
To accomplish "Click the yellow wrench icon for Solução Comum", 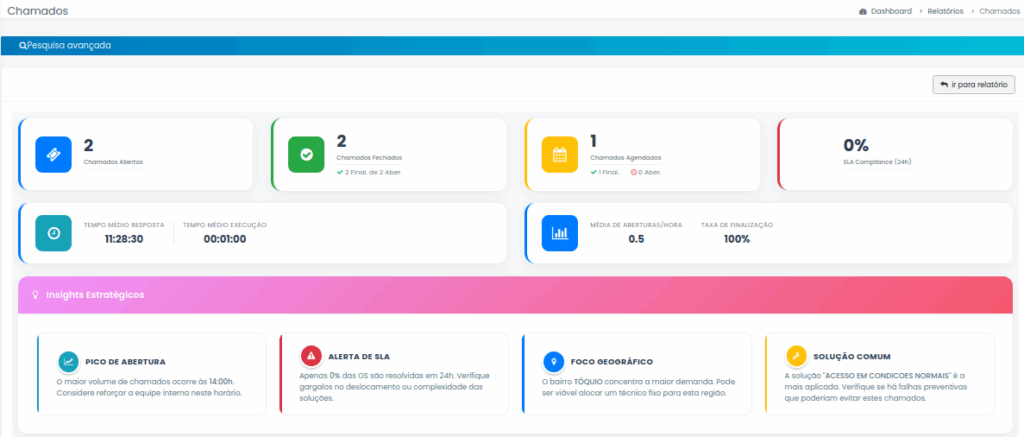I will [796, 356].
